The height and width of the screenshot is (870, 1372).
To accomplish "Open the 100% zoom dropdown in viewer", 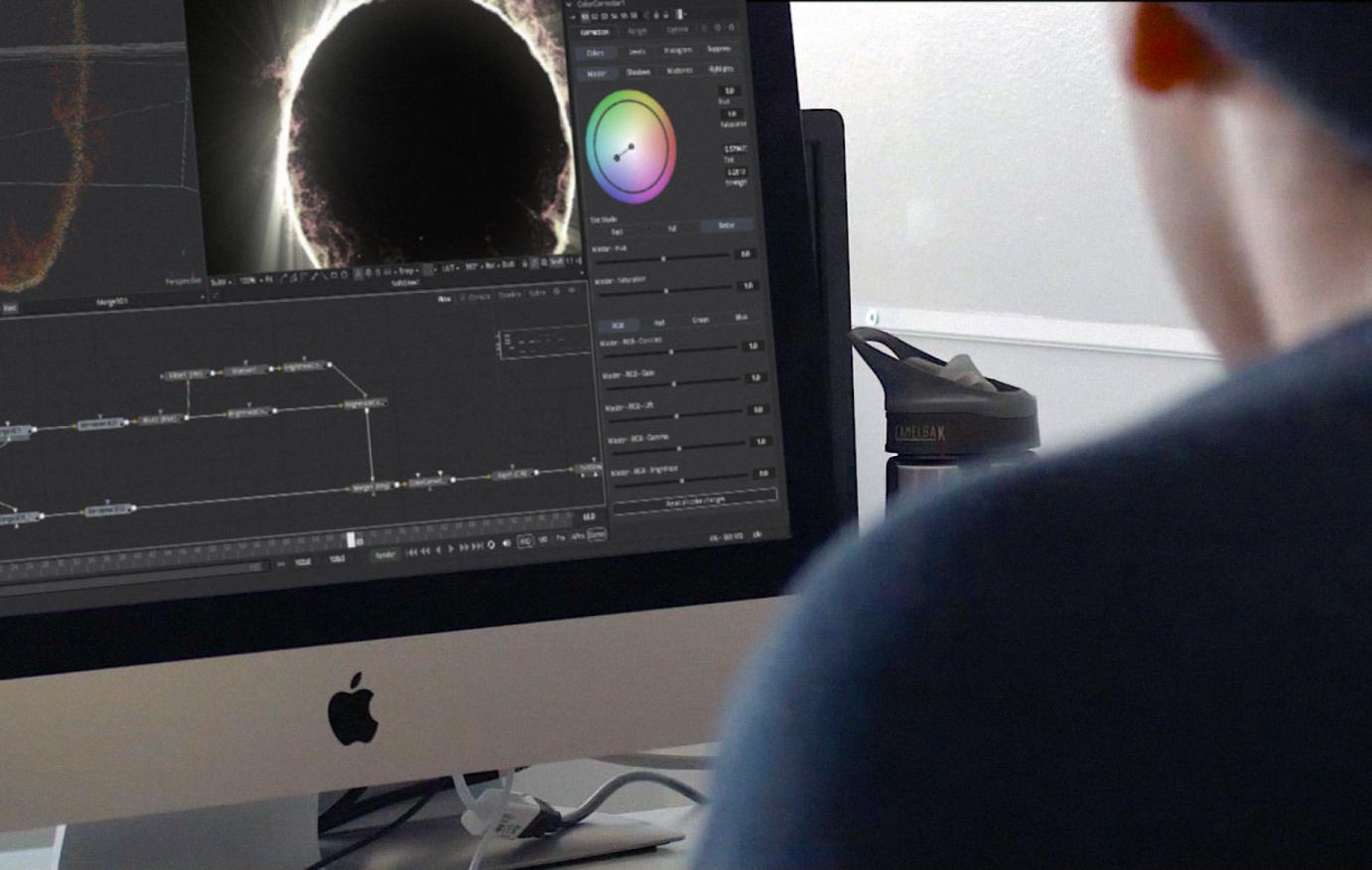I will [252, 280].
